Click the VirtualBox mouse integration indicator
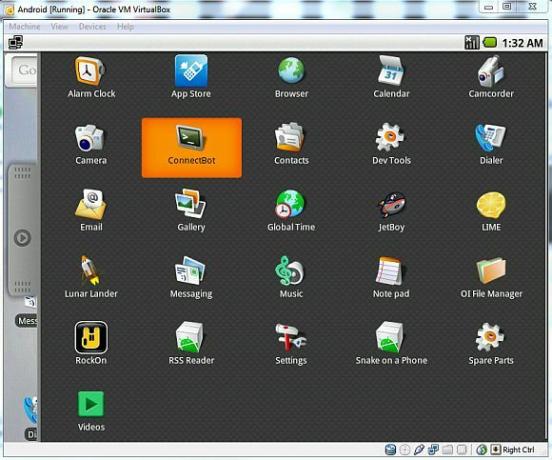The width and height of the screenshot is (552, 460). 482,449
